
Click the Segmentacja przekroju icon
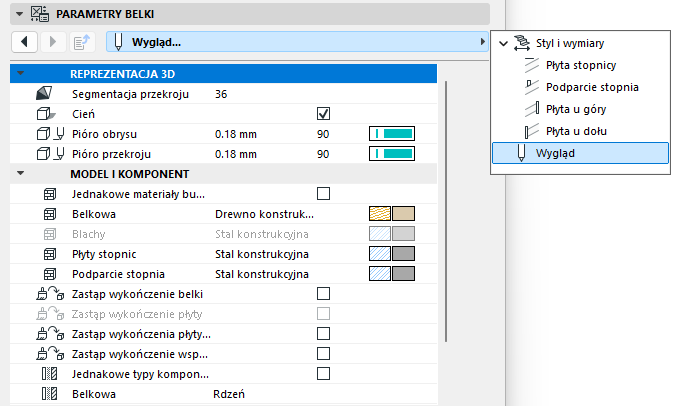pyautogui.click(x=44, y=93)
